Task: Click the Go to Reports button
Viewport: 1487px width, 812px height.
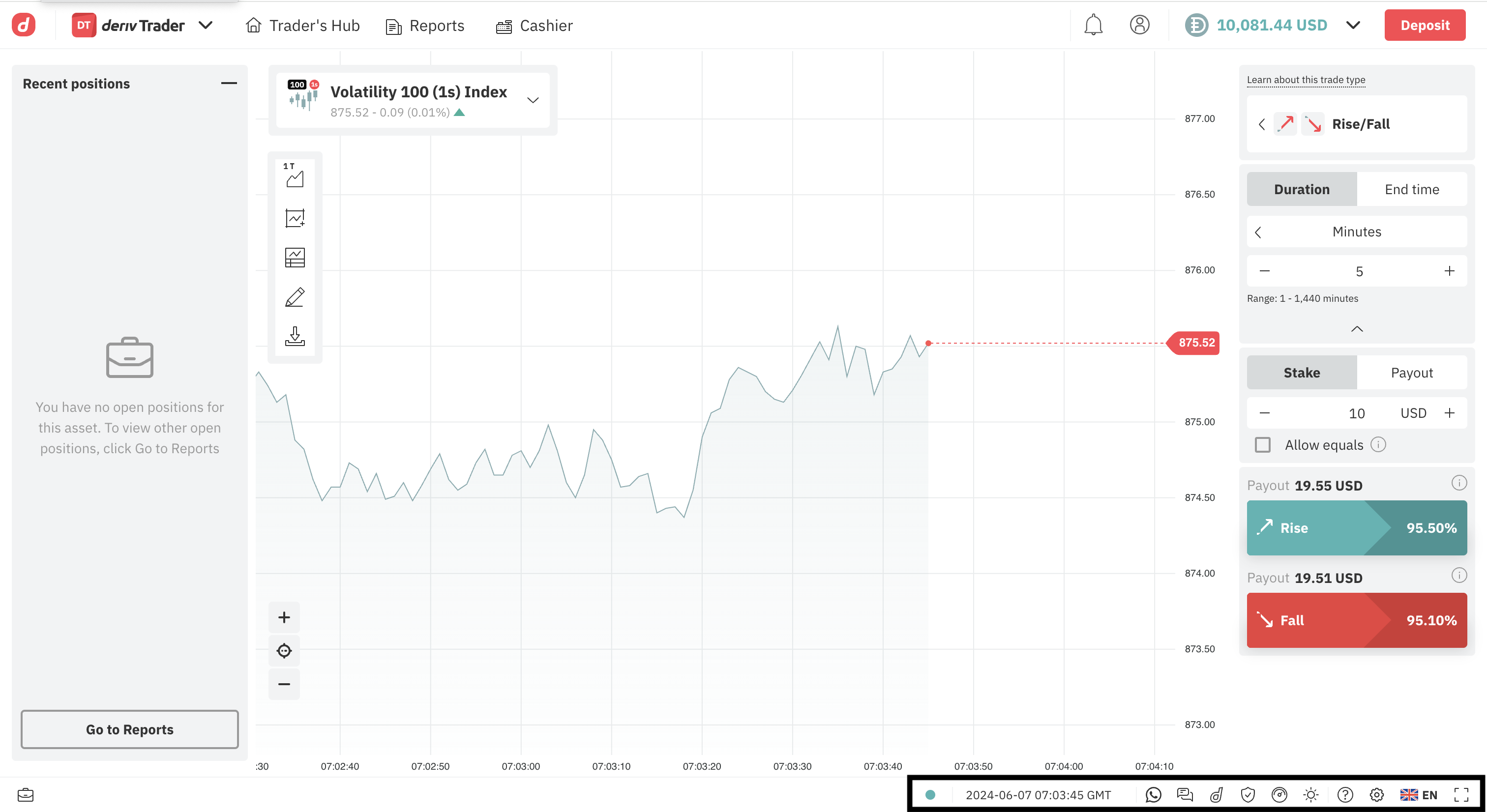Action: tap(129, 729)
